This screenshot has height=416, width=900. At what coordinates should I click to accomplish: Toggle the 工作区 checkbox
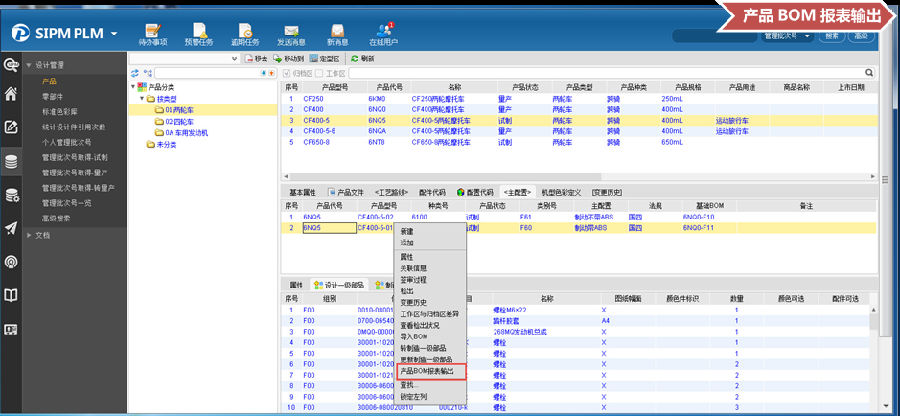pos(320,73)
